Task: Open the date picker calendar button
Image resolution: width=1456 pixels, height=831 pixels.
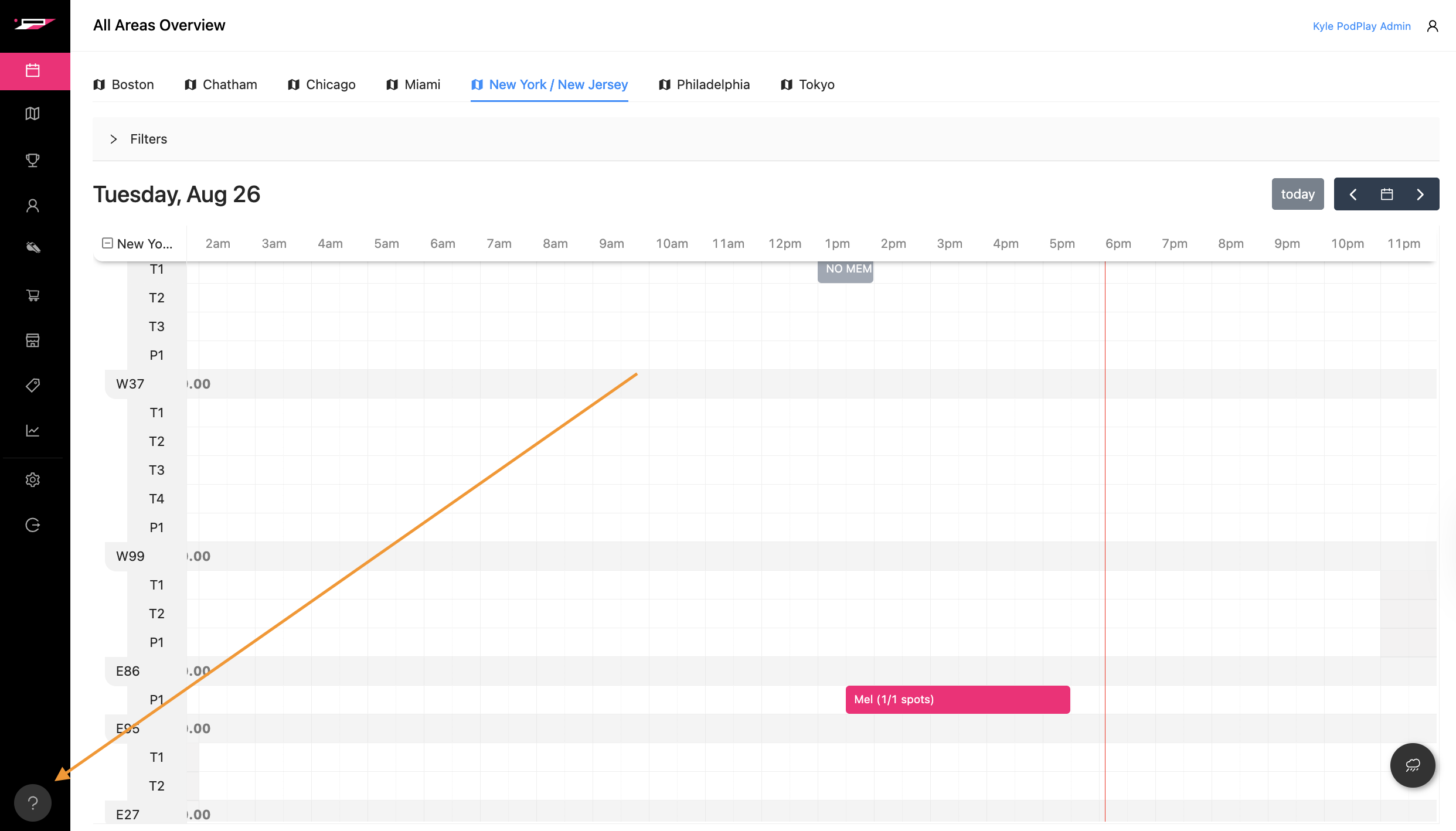Action: coord(1387,195)
